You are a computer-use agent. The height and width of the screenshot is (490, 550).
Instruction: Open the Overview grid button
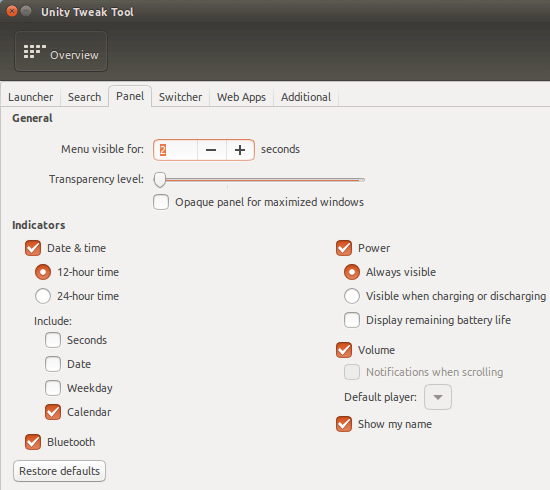61,52
